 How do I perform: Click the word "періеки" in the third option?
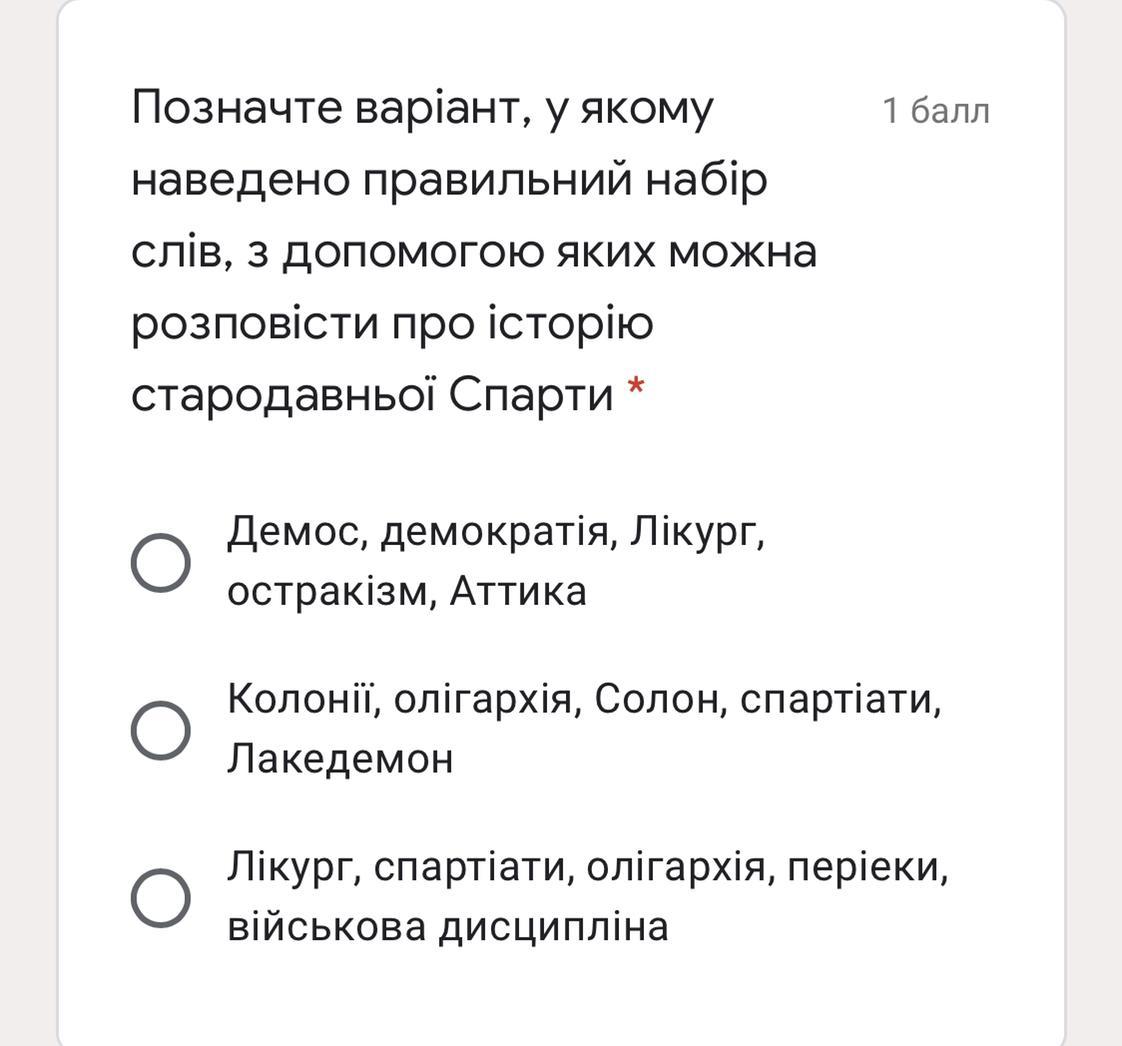click(x=866, y=867)
